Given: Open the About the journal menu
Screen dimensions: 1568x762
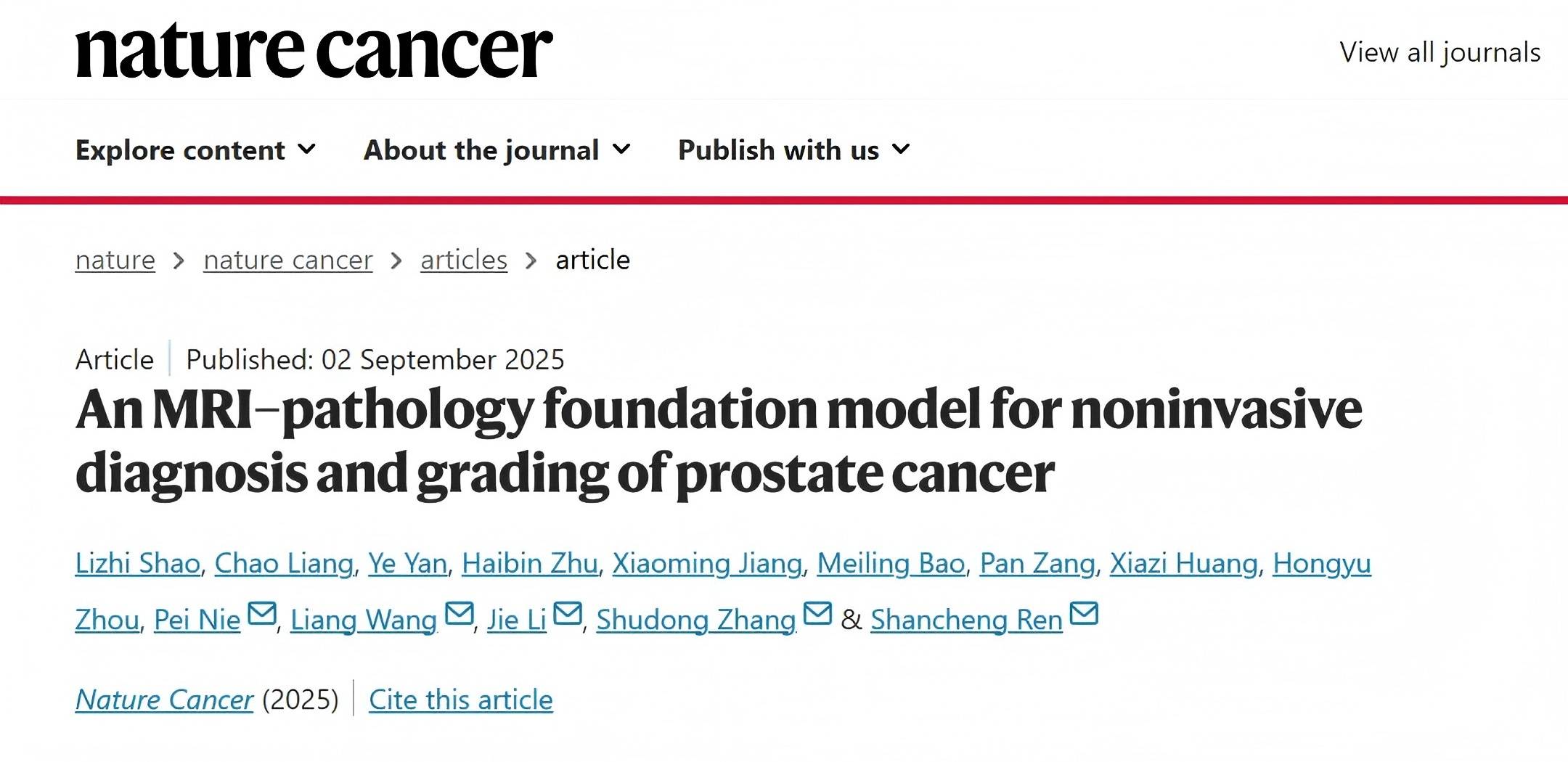Looking at the screenshot, I should pos(497,149).
